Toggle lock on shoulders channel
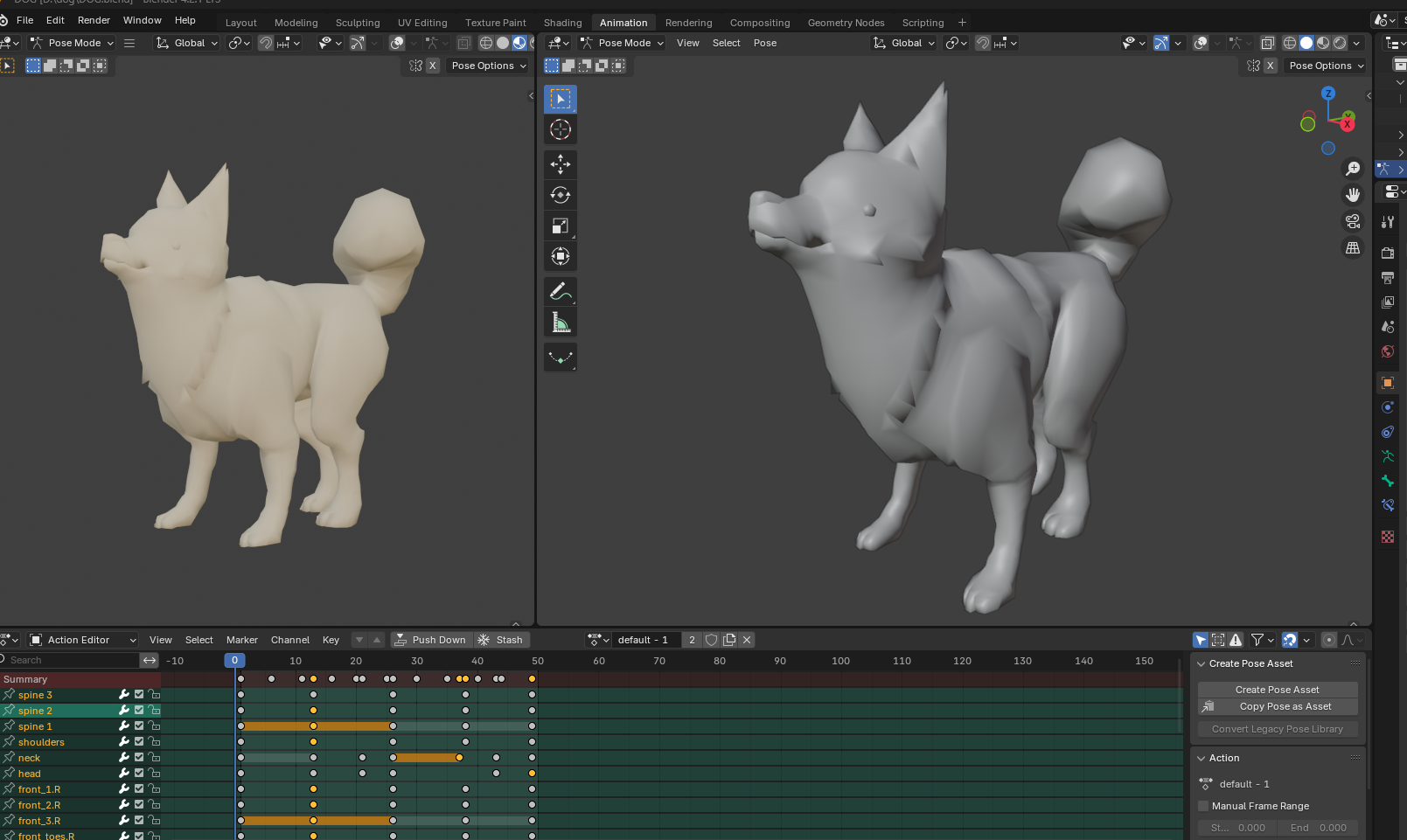Viewport: 1407px width, 840px height. 154,742
